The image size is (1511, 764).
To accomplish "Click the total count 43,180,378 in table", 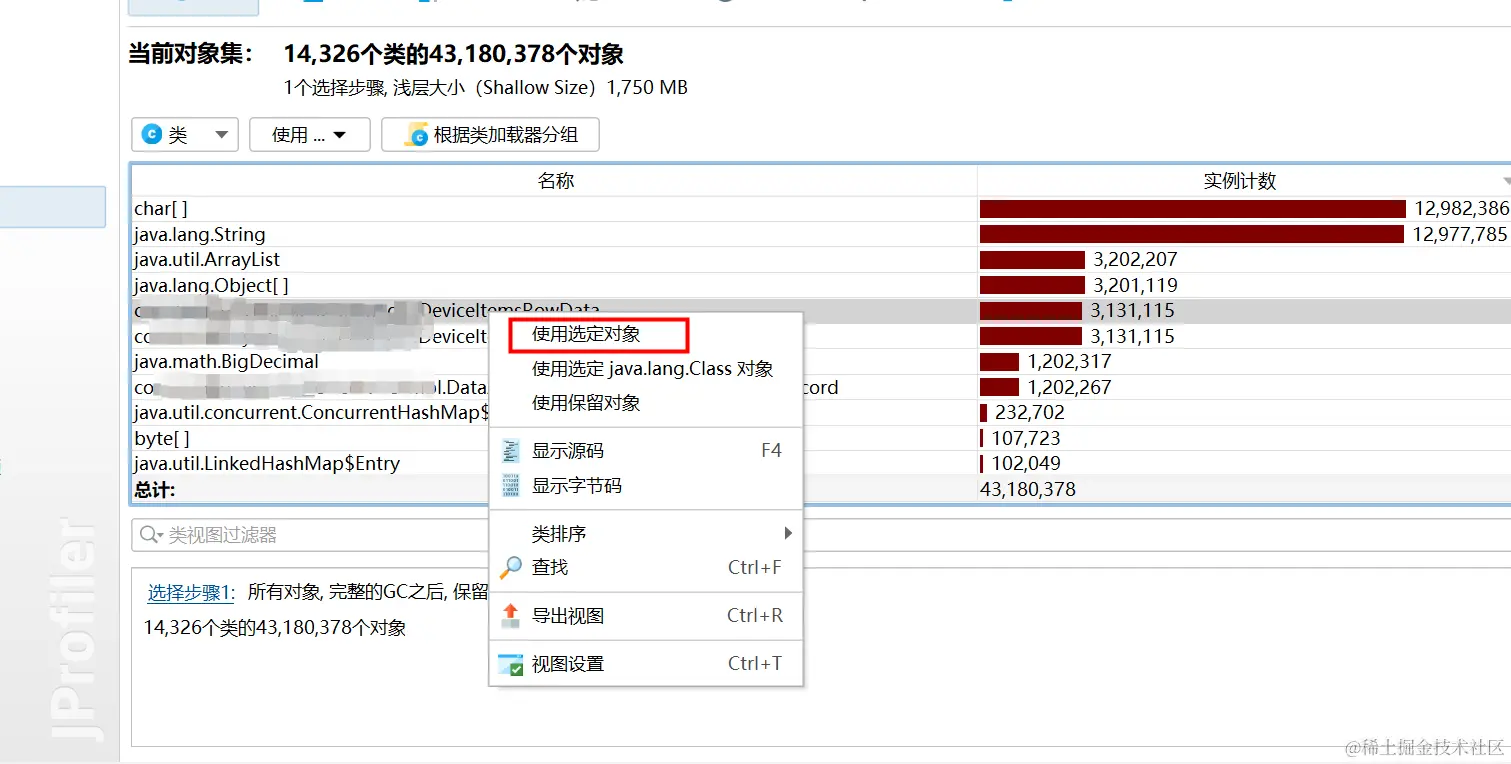I will [x=1028, y=490].
